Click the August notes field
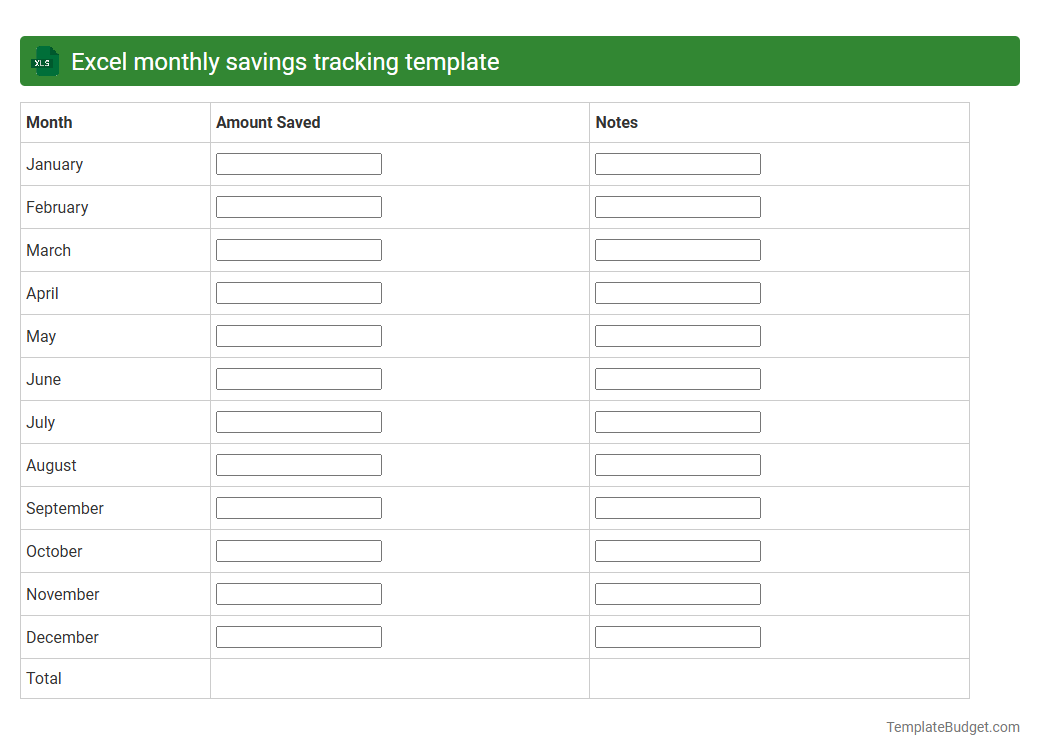 pyautogui.click(x=677, y=464)
